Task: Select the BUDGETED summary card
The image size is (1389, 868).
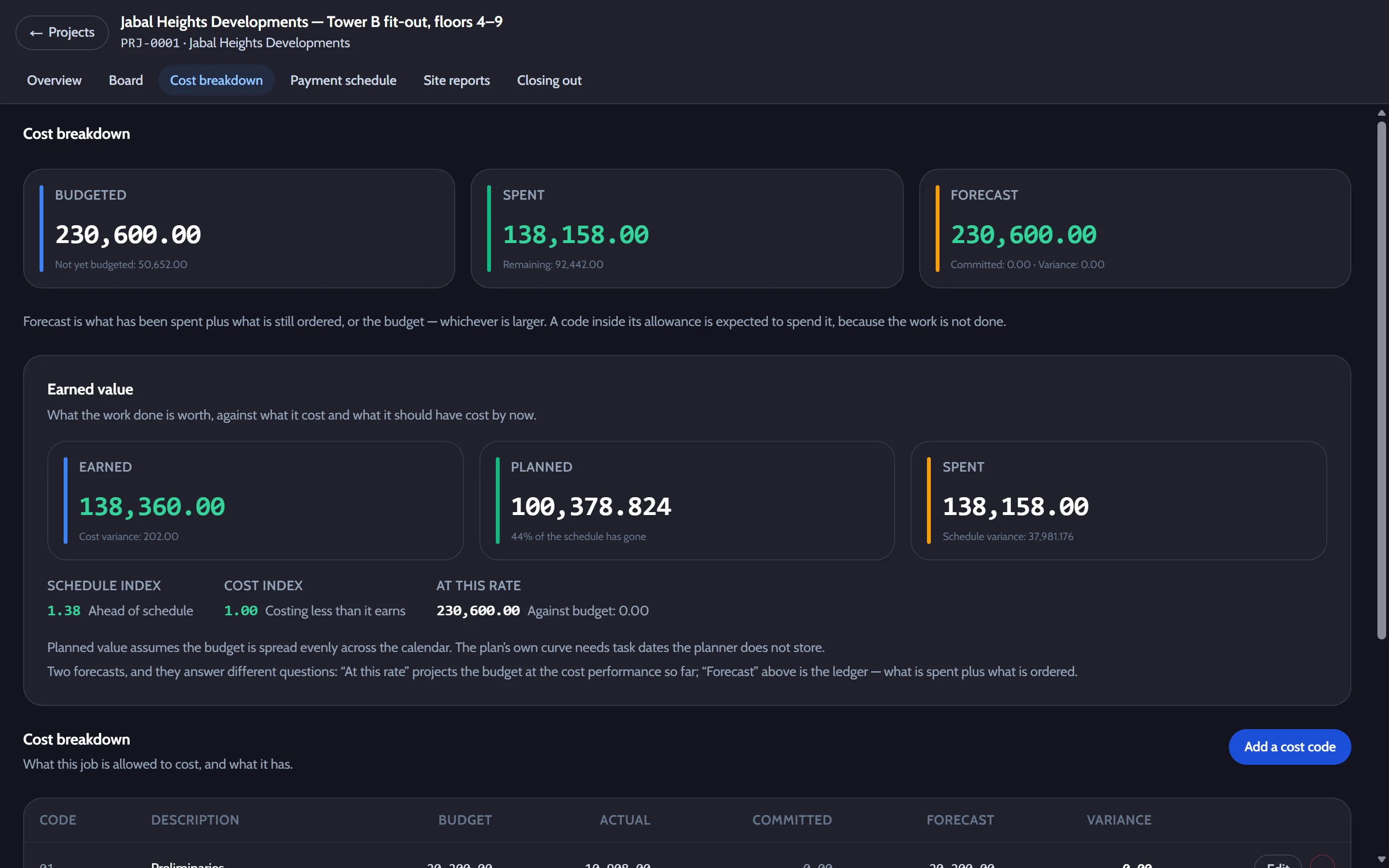Action: (239, 229)
